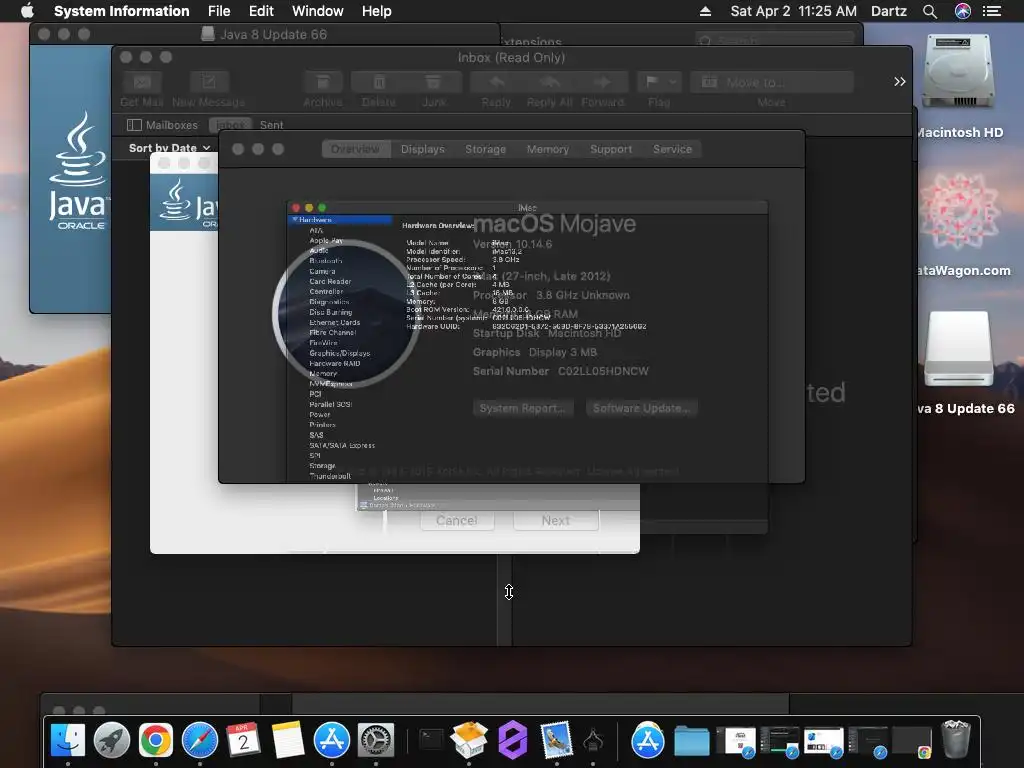Select Thunderbolt in hardware list
The width and height of the screenshot is (1024, 768).
(330, 476)
